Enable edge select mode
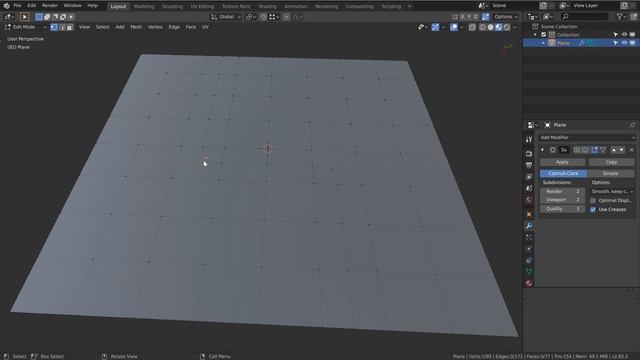 (62, 27)
